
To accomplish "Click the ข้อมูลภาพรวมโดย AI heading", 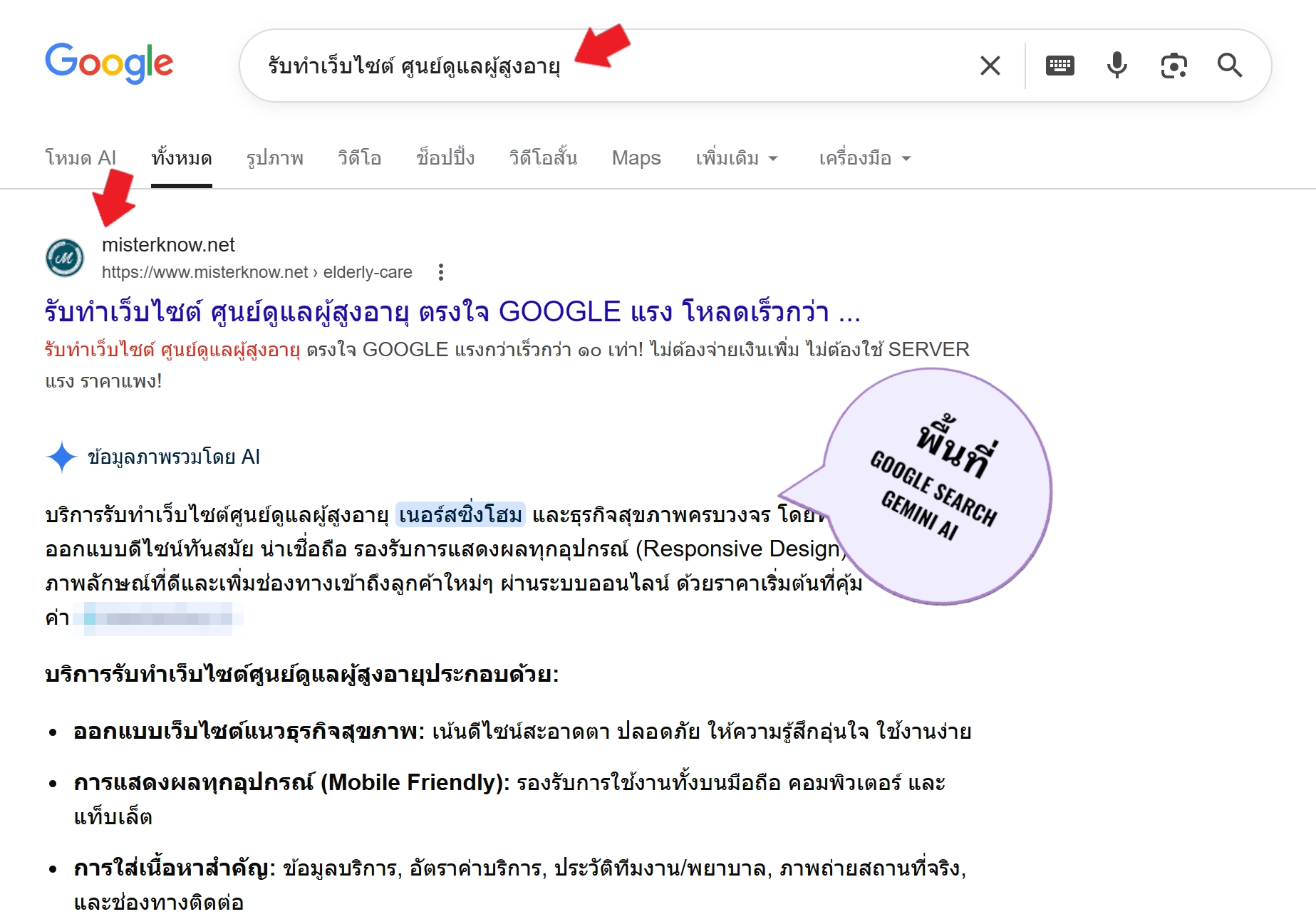I will point(174,457).
